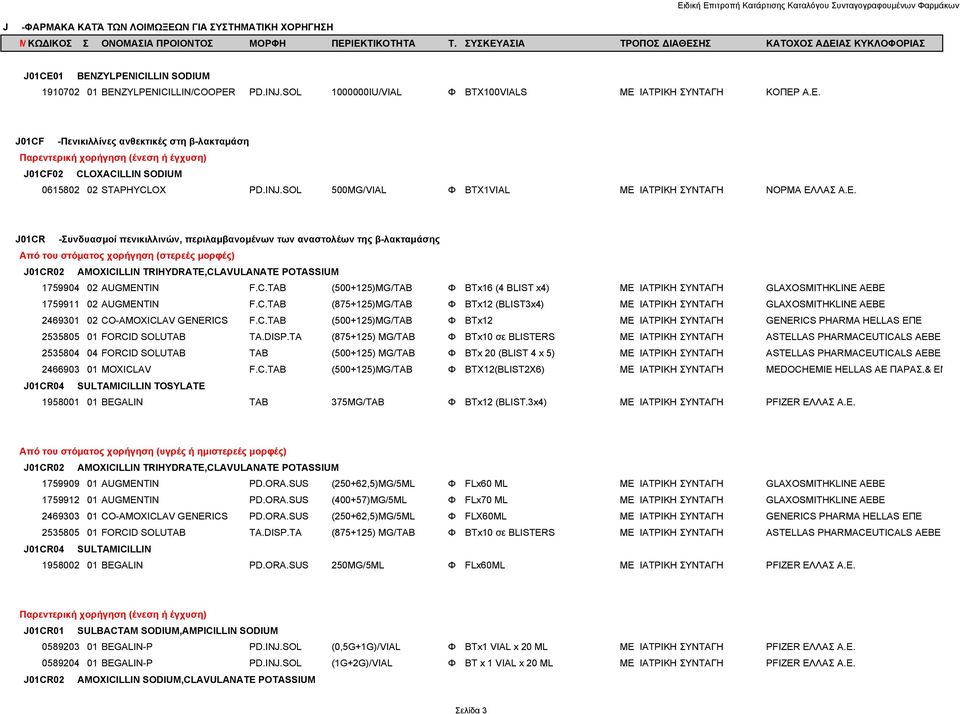Viewport: 960px width, 714px height.
Task: Click the strength '500MG/VIAL'
Action: point(359,190)
